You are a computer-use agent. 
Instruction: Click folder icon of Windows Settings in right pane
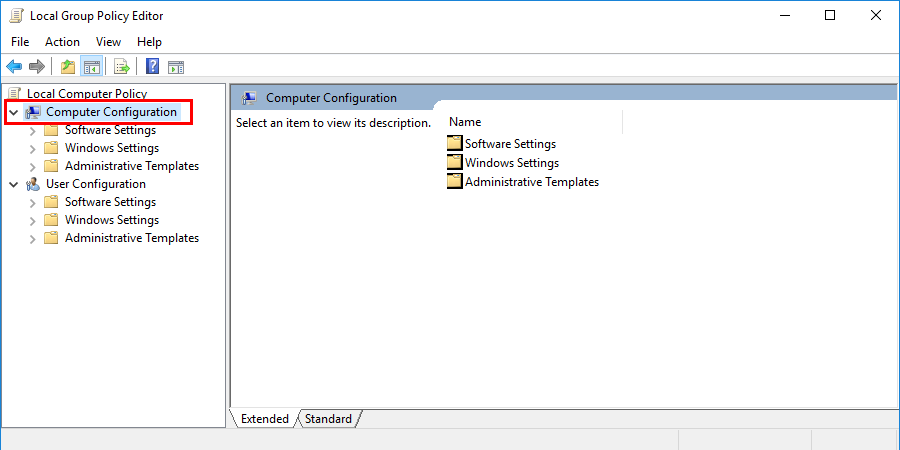click(x=455, y=162)
